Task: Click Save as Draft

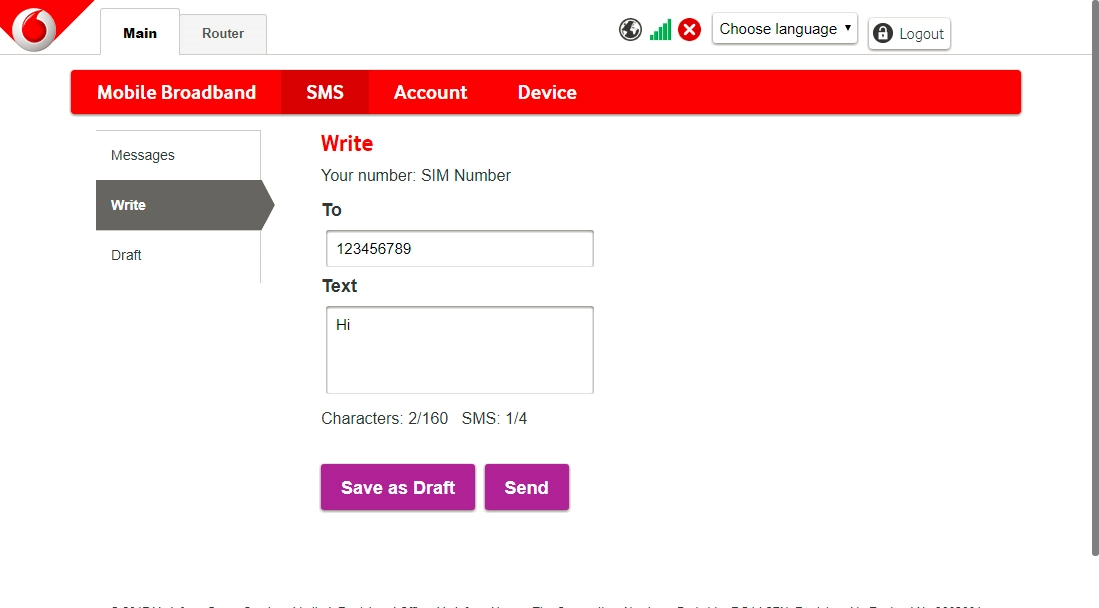Action: coord(398,487)
